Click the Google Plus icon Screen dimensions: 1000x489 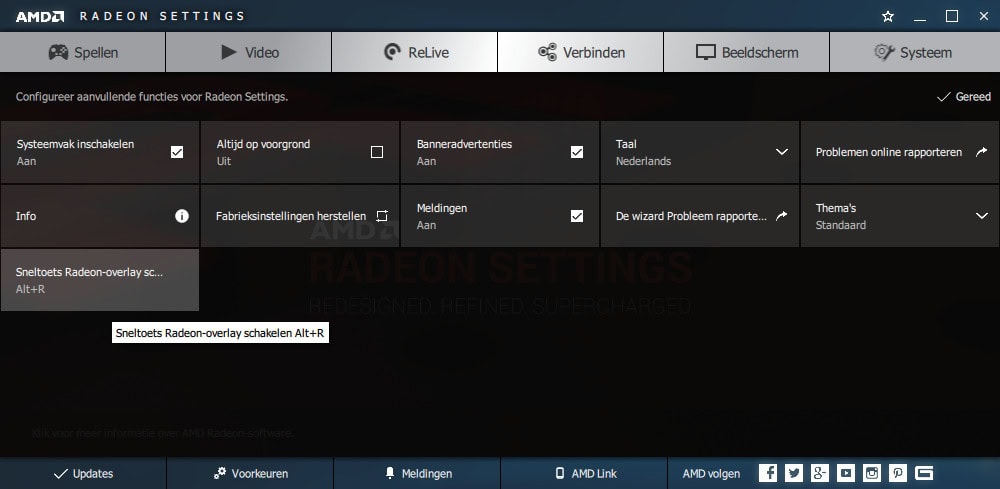click(x=820, y=473)
